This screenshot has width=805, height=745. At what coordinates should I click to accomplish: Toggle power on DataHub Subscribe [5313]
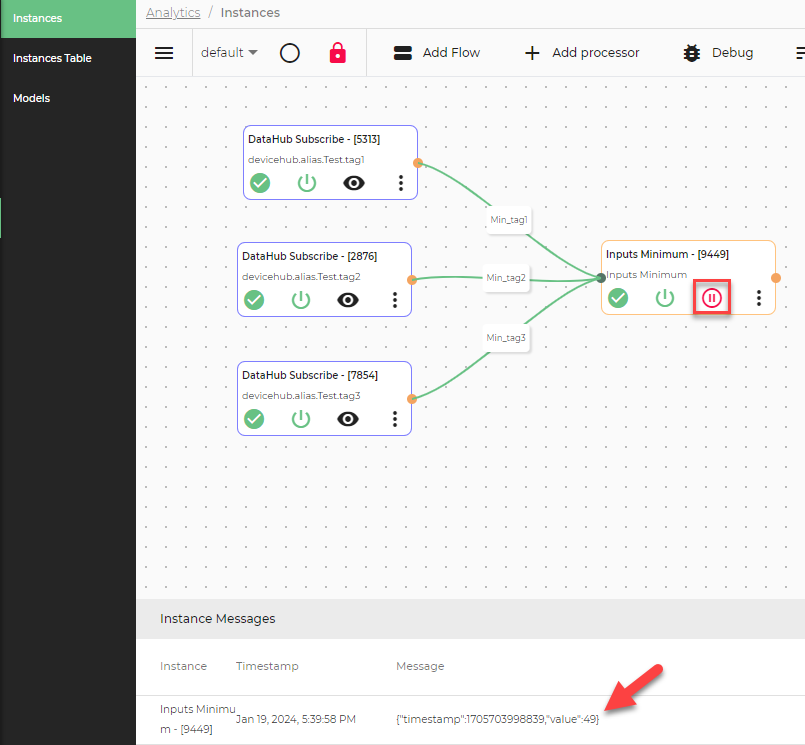coord(307,183)
